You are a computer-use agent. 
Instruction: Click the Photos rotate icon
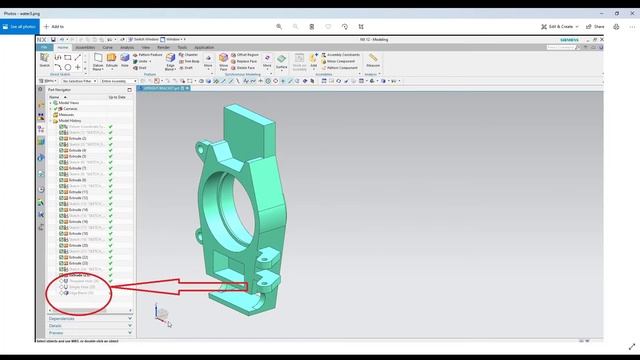tap(345, 27)
